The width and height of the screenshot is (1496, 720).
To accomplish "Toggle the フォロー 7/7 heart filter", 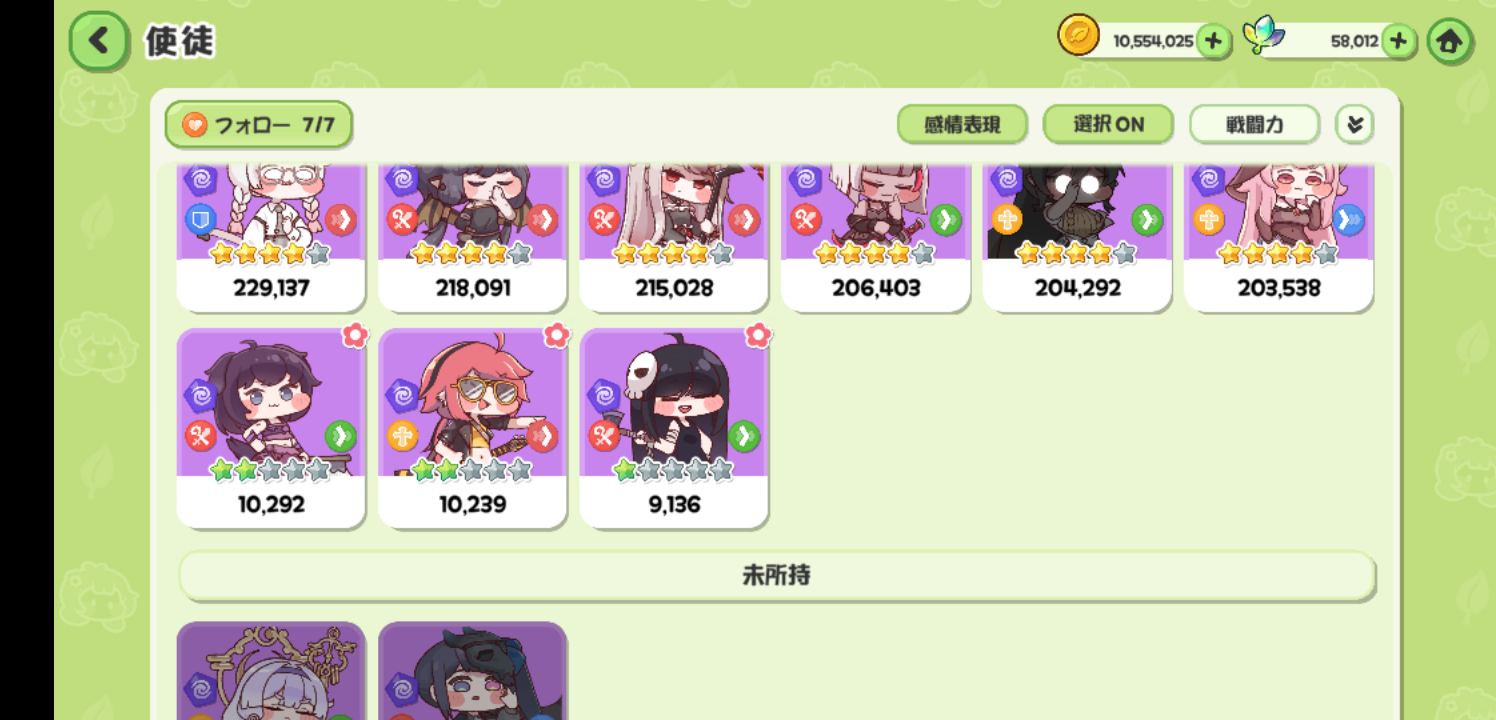I will [259, 125].
